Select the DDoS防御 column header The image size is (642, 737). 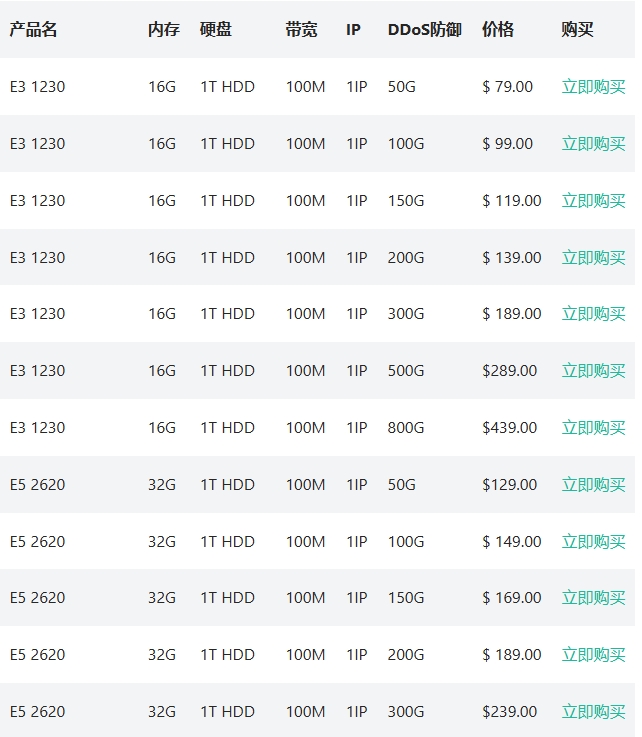coord(424,30)
